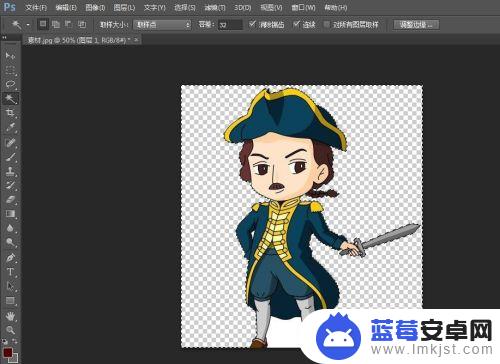Select the Crop tool
Image resolution: width=500 pixels, height=364 pixels.
[x=10, y=113]
